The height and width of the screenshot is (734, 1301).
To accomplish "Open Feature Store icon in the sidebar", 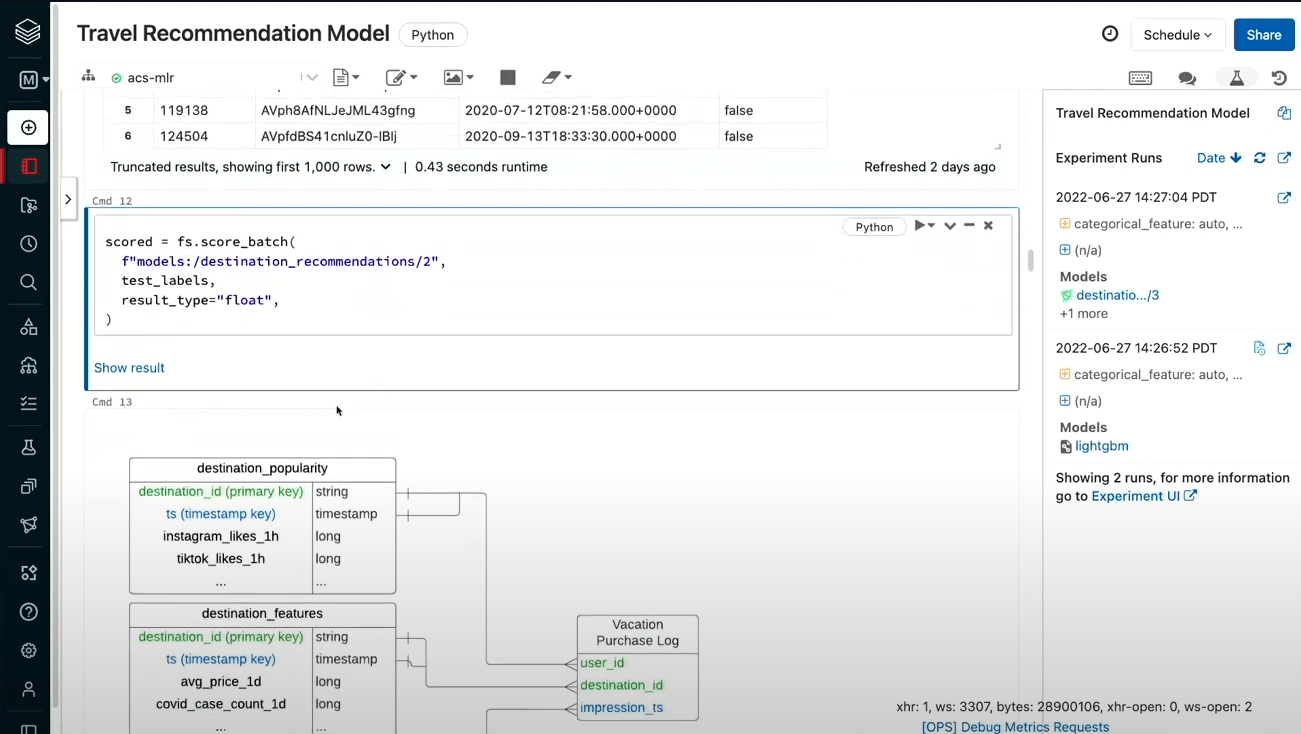I will [x=29, y=486].
